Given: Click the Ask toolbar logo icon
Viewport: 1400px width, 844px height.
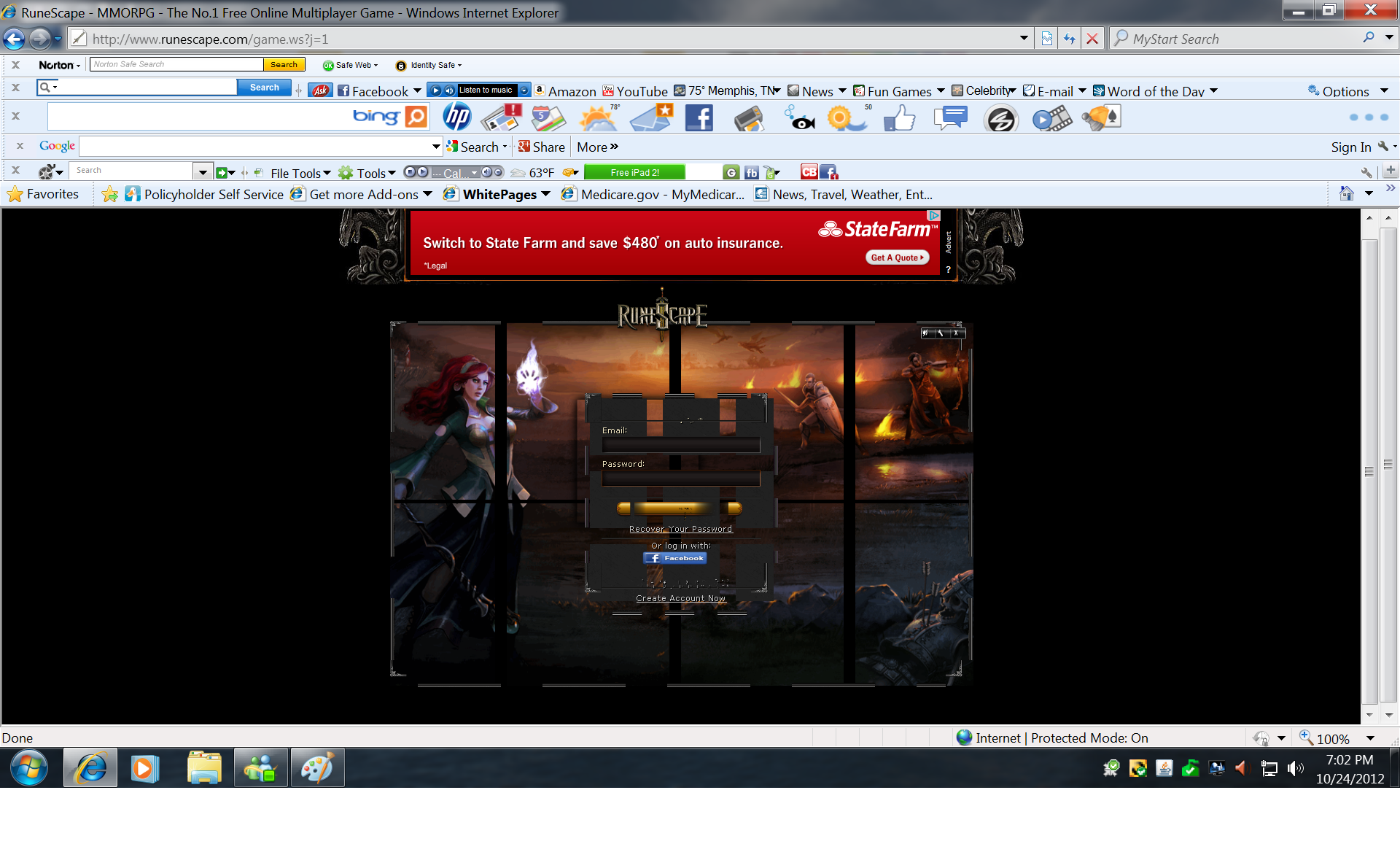Looking at the screenshot, I should click(320, 90).
